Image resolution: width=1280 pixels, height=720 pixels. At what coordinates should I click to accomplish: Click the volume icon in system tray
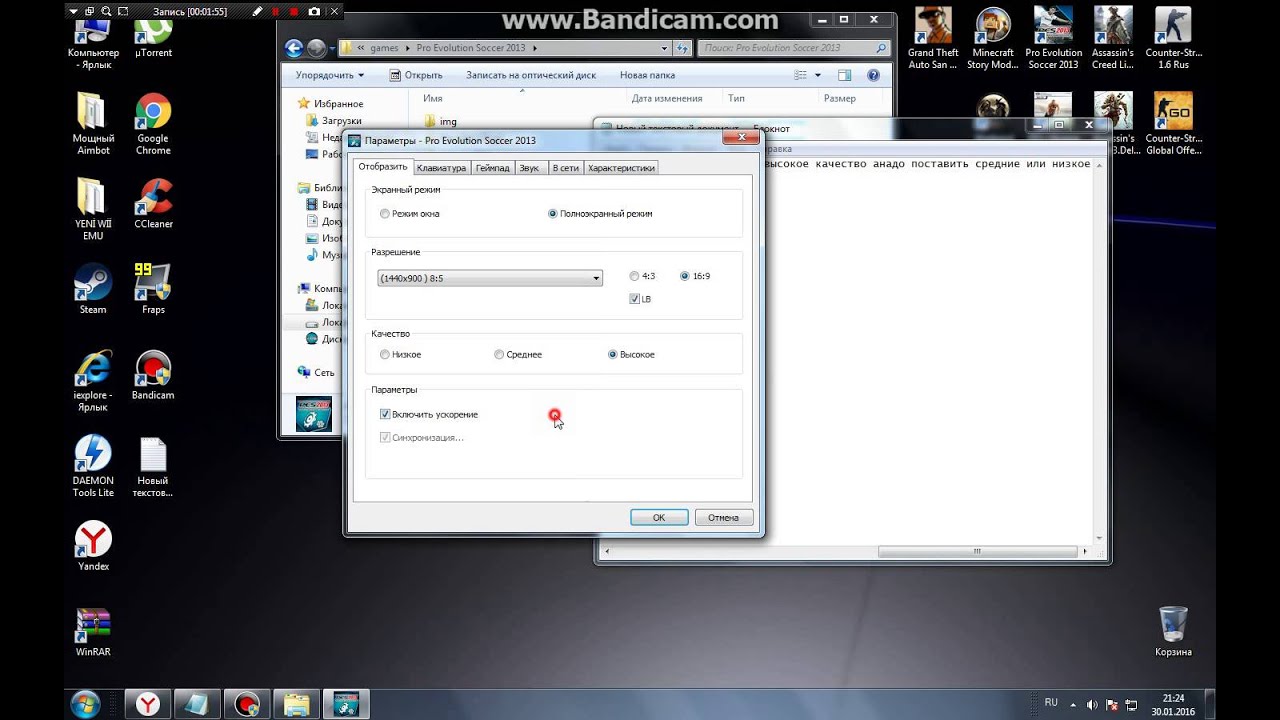tap(1092, 705)
